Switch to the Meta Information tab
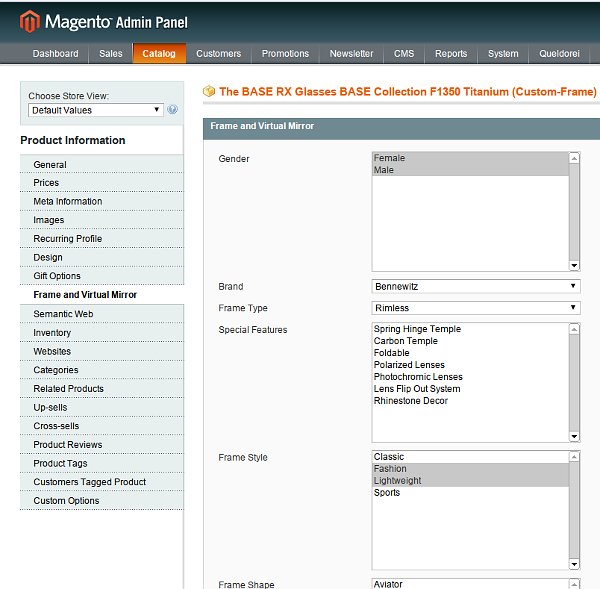 click(x=102, y=201)
